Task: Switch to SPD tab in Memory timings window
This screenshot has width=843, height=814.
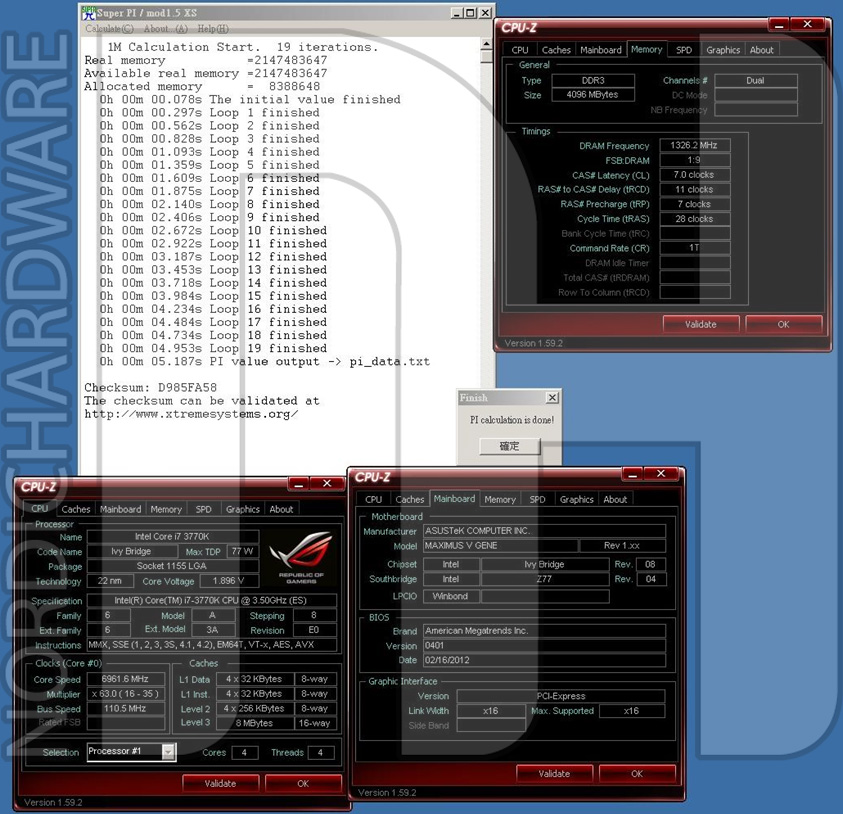Action: (x=683, y=50)
